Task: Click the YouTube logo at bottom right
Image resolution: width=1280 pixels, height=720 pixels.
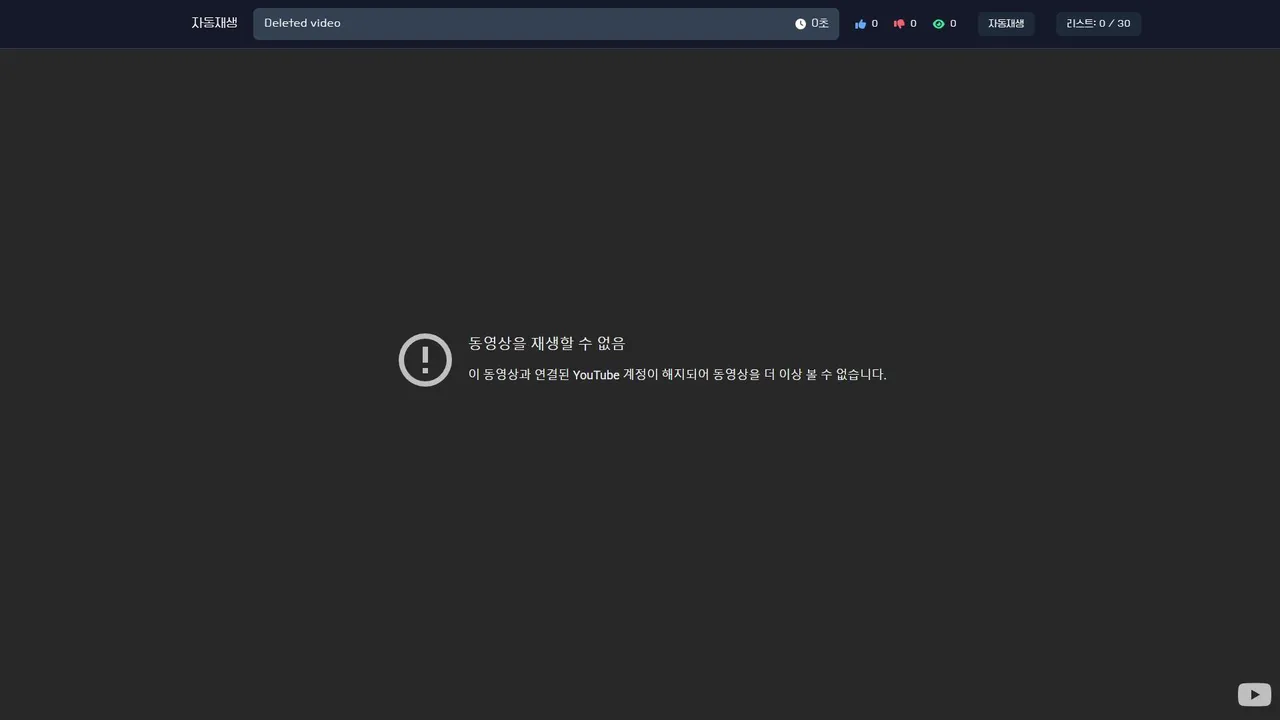Action: point(1254,694)
